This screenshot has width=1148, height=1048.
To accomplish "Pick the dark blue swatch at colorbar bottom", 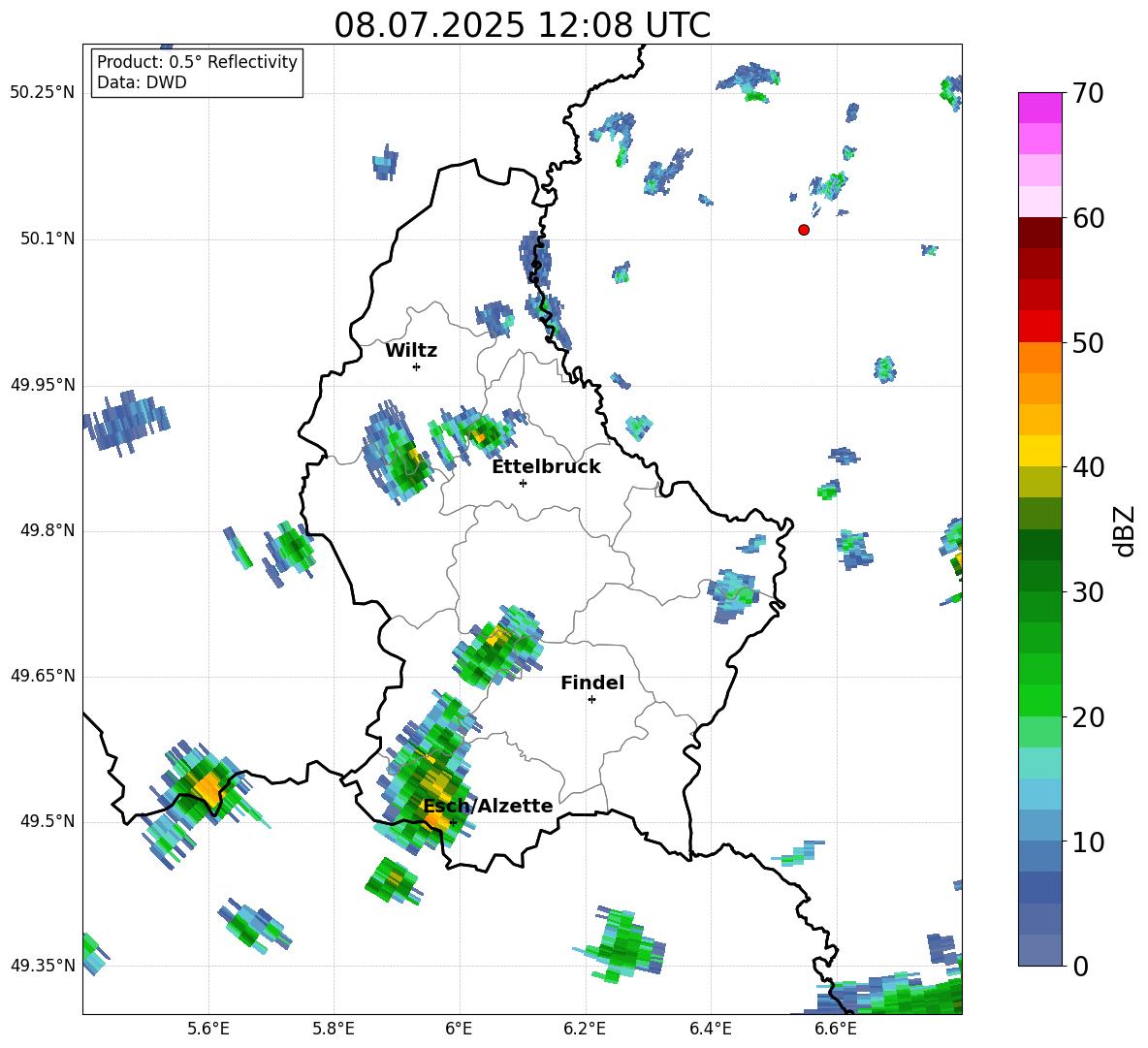I will (1039, 950).
